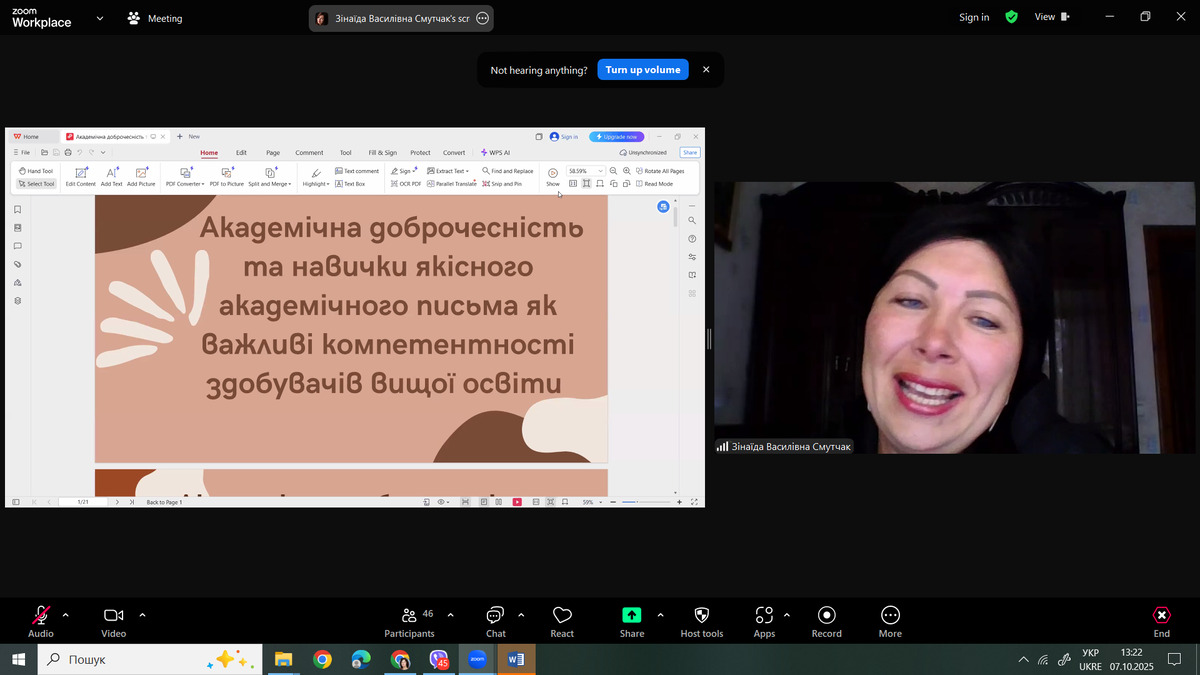Switch to the Meeting tab
Image resolution: width=1200 pixels, height=675 pixels.
[x=155, y=18]
